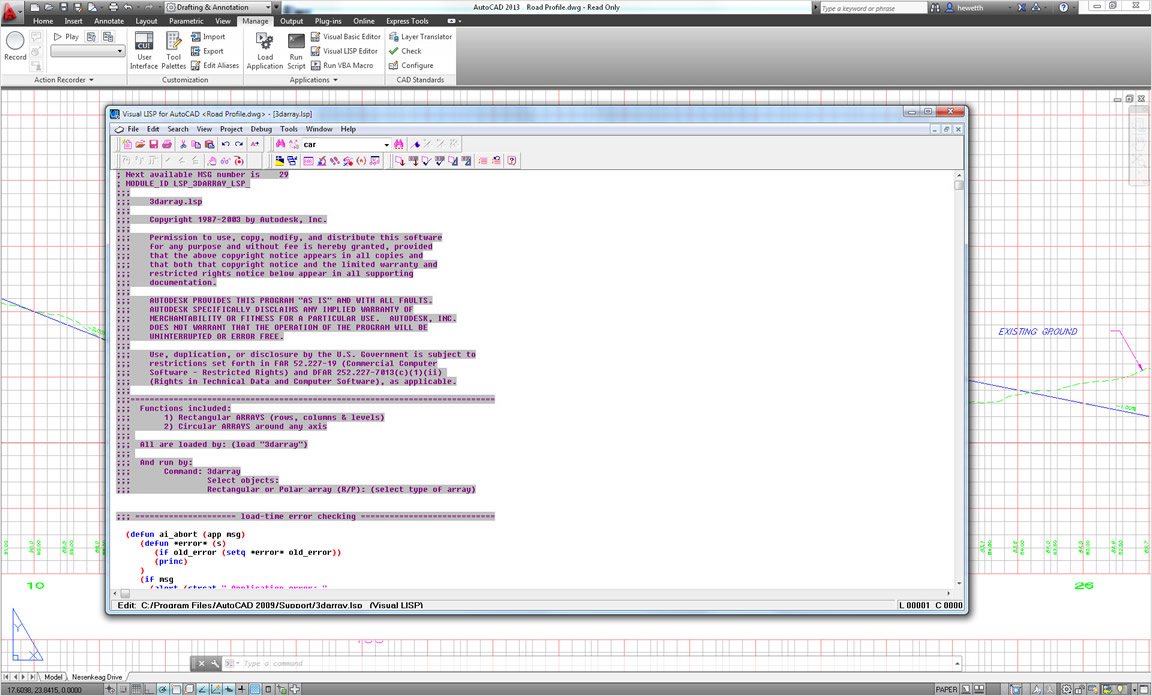1152x696 pixels.
Task: Click Visual LISP Editor button
Action: click(x=344, y=51)
